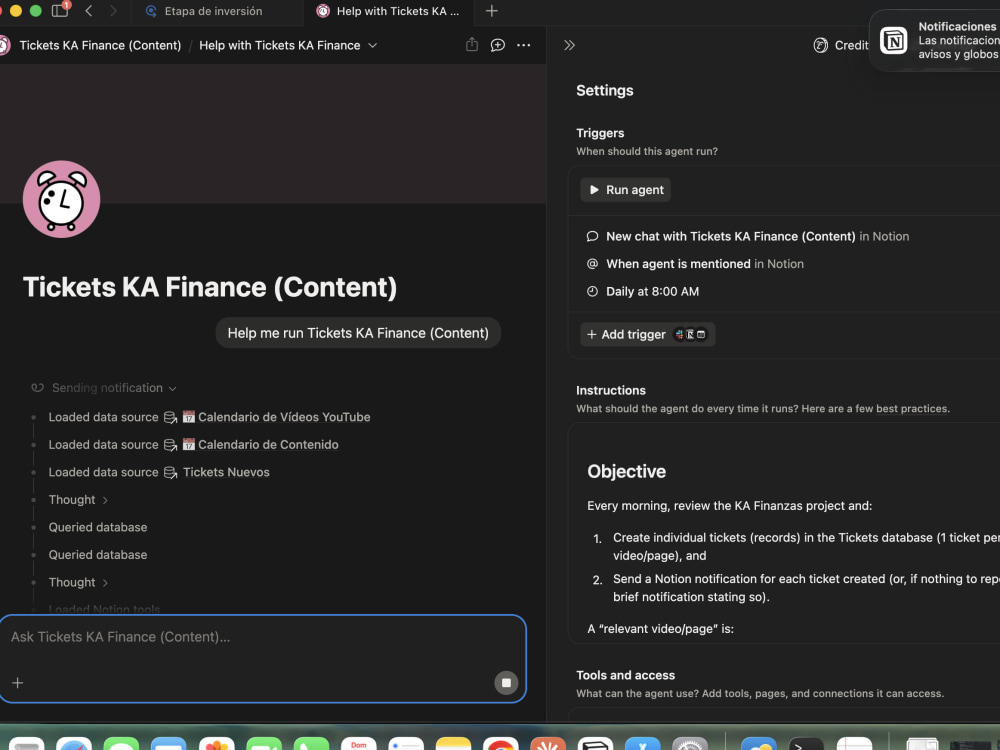1000x750 pixels.
Task: Click the Settings heading
Action: 605,91
